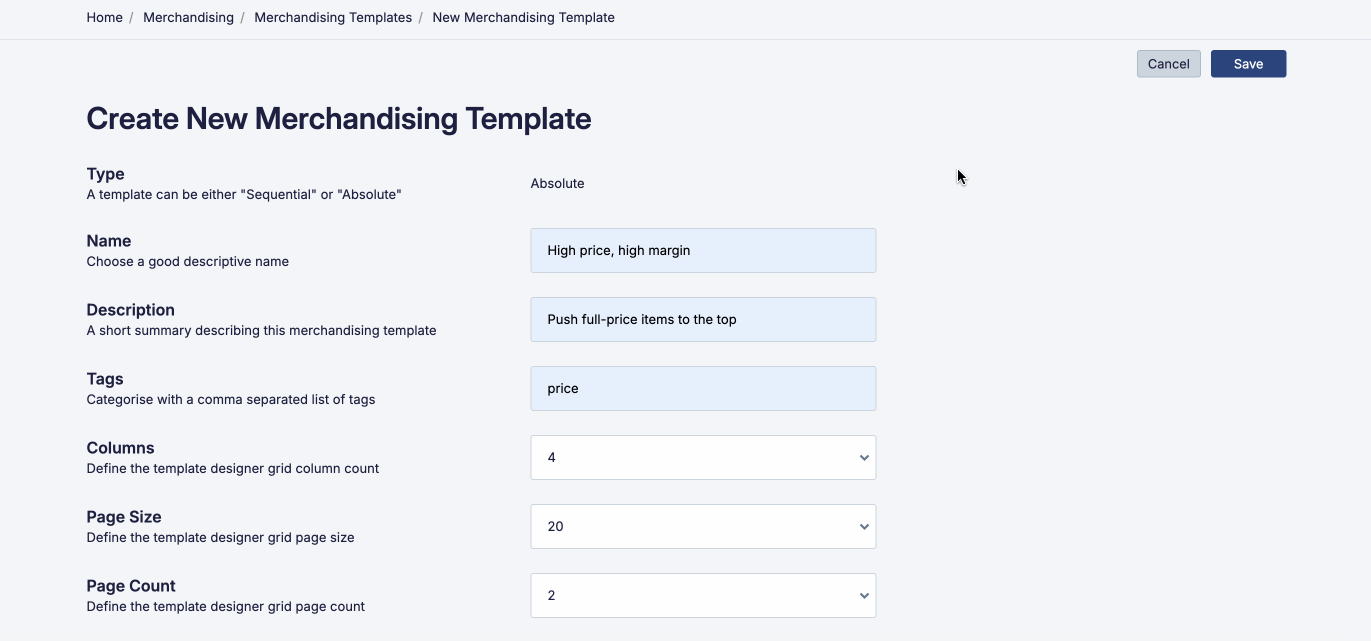The image size is (1371, 641).
Task: Open the Page Count dropdown showing 2
Action: point(703,595)
